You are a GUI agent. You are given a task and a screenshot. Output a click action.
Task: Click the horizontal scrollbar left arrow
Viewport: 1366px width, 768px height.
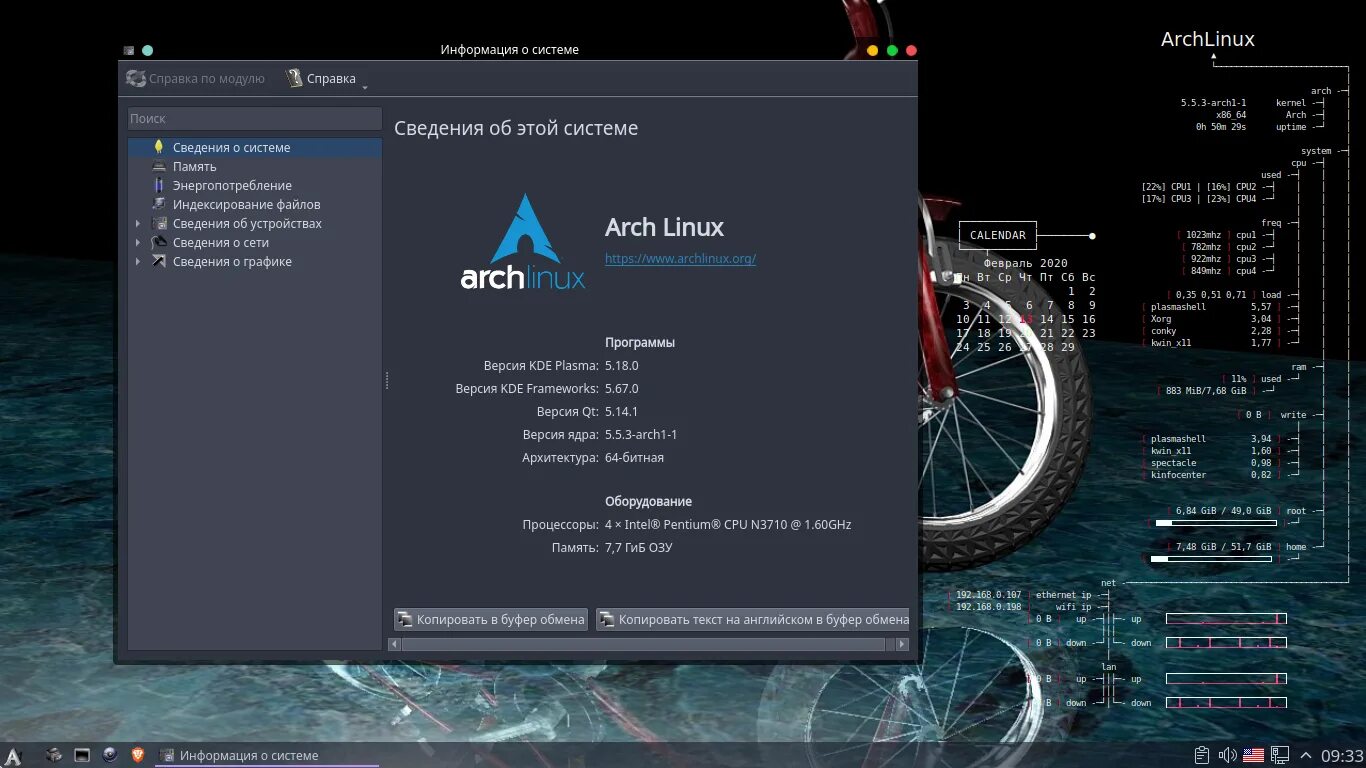(x=394, y=644)
